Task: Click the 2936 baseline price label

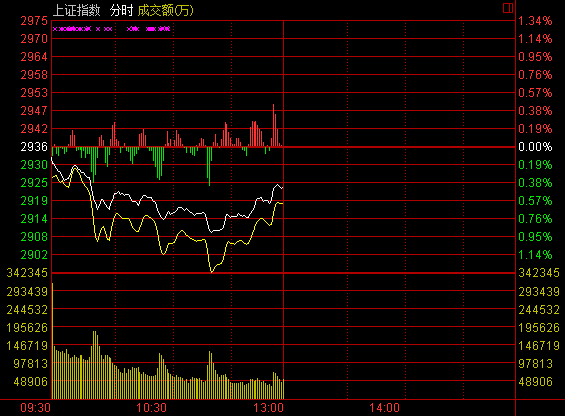Action: click(34, 147)
